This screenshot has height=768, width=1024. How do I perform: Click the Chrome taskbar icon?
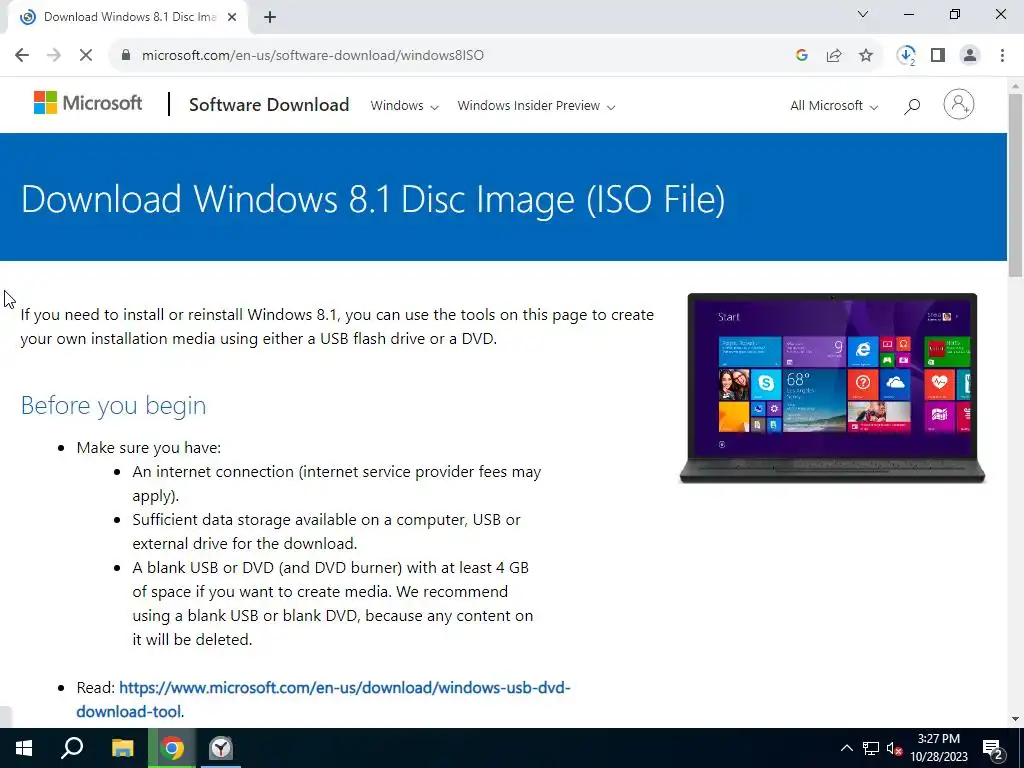pyautogui.click(x=172, y=748)
